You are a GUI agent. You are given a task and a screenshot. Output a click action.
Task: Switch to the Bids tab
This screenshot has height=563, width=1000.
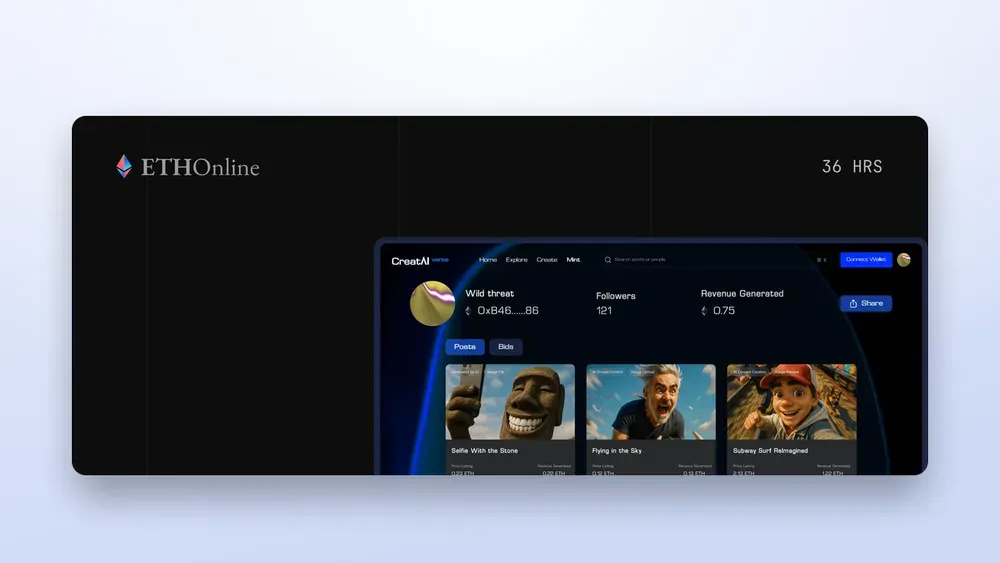coord(506,347)
